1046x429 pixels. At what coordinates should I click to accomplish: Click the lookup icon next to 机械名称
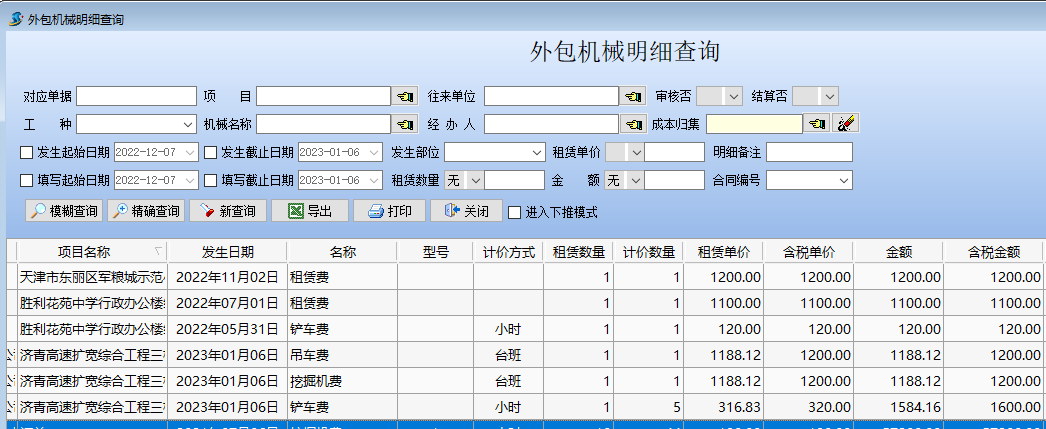(x=404, y=124)
